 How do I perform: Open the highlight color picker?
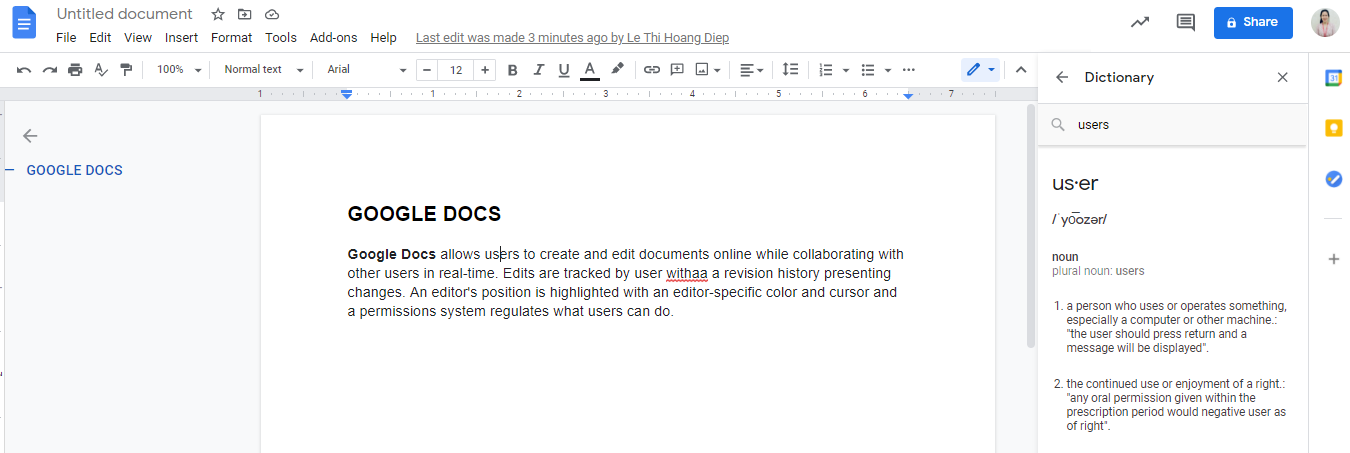617,70
